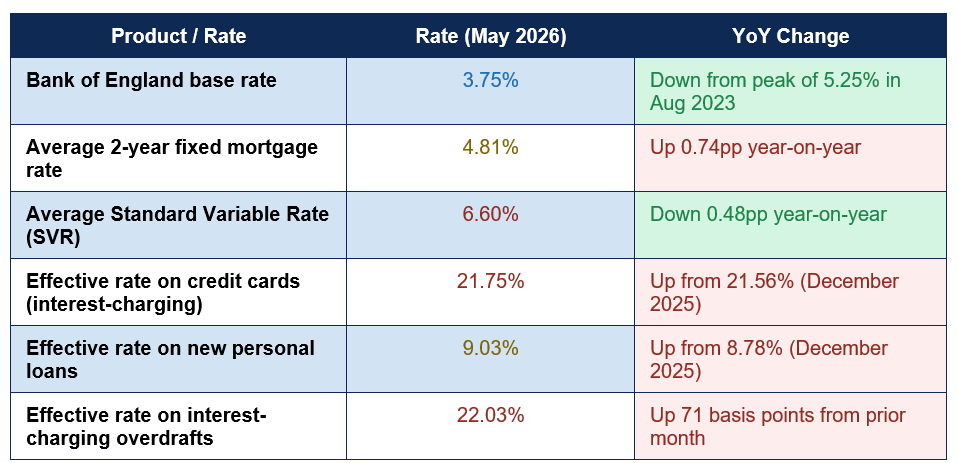Image resolution: width=958 pixels, height=463 pixels.
Task: Click the Average Standard Variable Rate (SVR) cell
Action: tap(178, 225)
